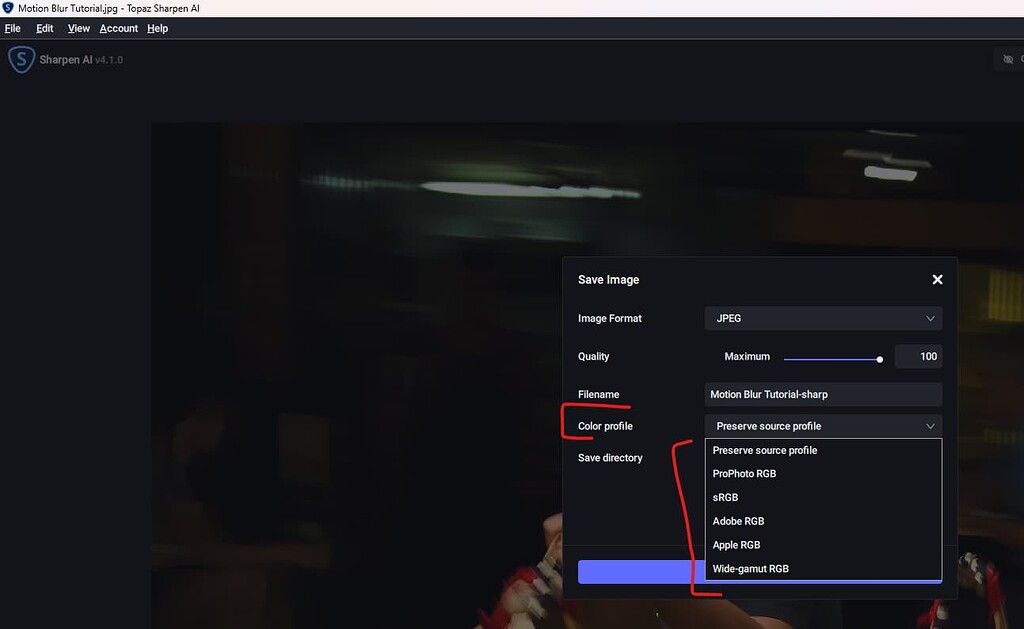Open the Account menu
This screenshot has width=1024, height=629.
(x=118, y=28)
